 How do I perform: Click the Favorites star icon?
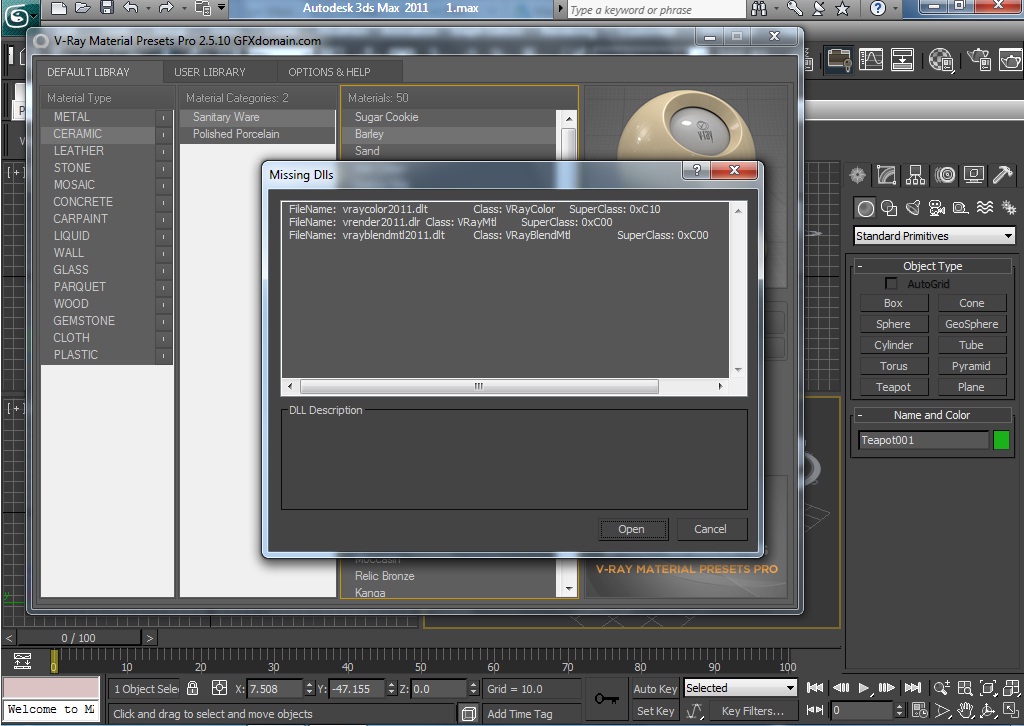tap(843, 8)
